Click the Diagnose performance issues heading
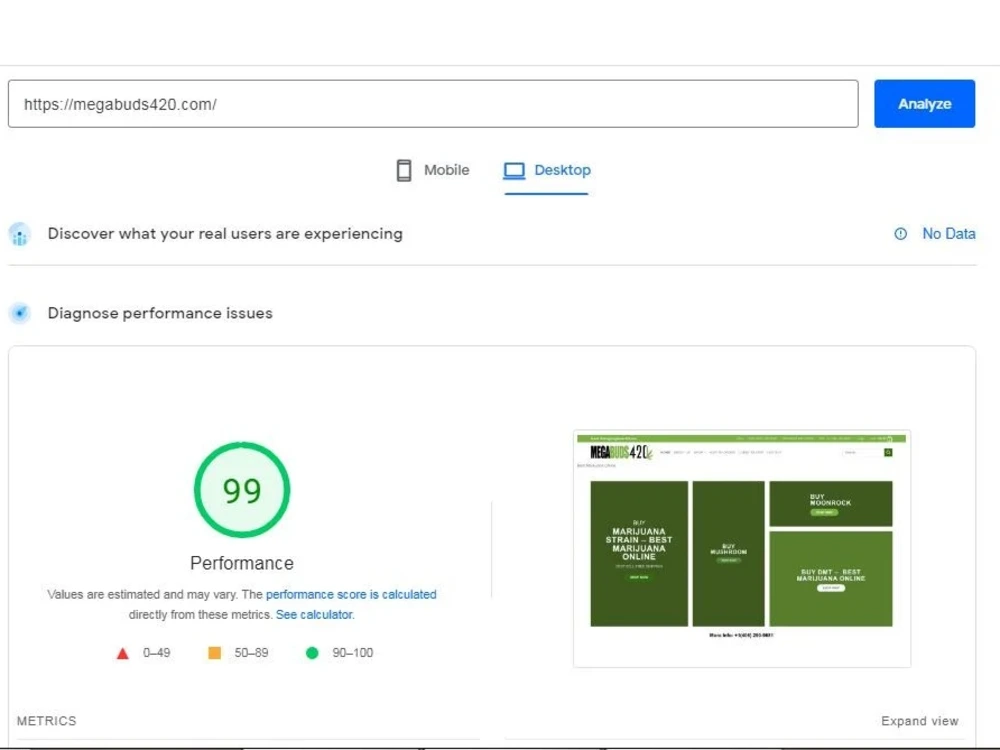 click(160, 313)
